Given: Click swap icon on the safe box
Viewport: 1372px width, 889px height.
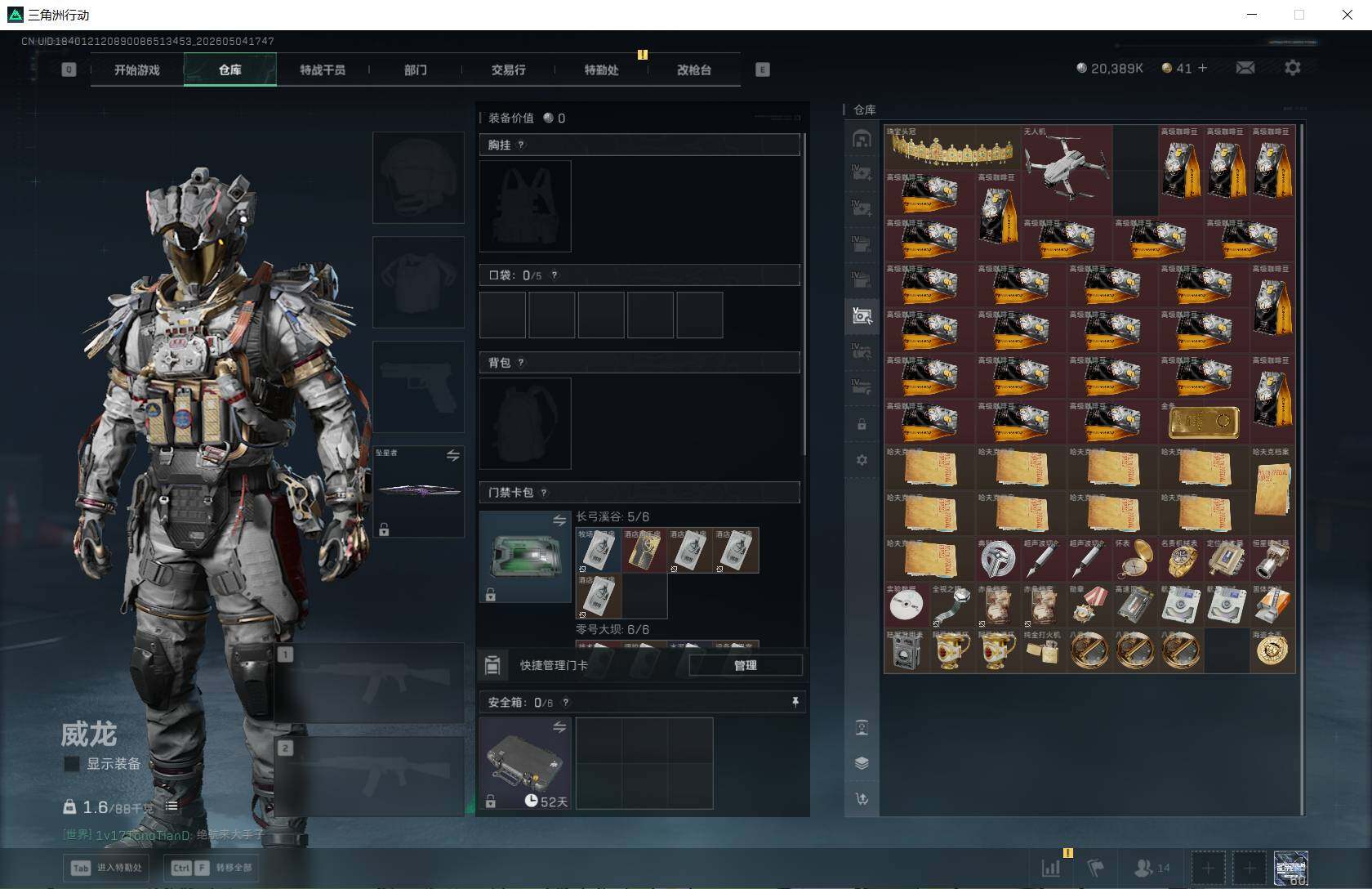Looking at the screenshot, I should [559, 727].
